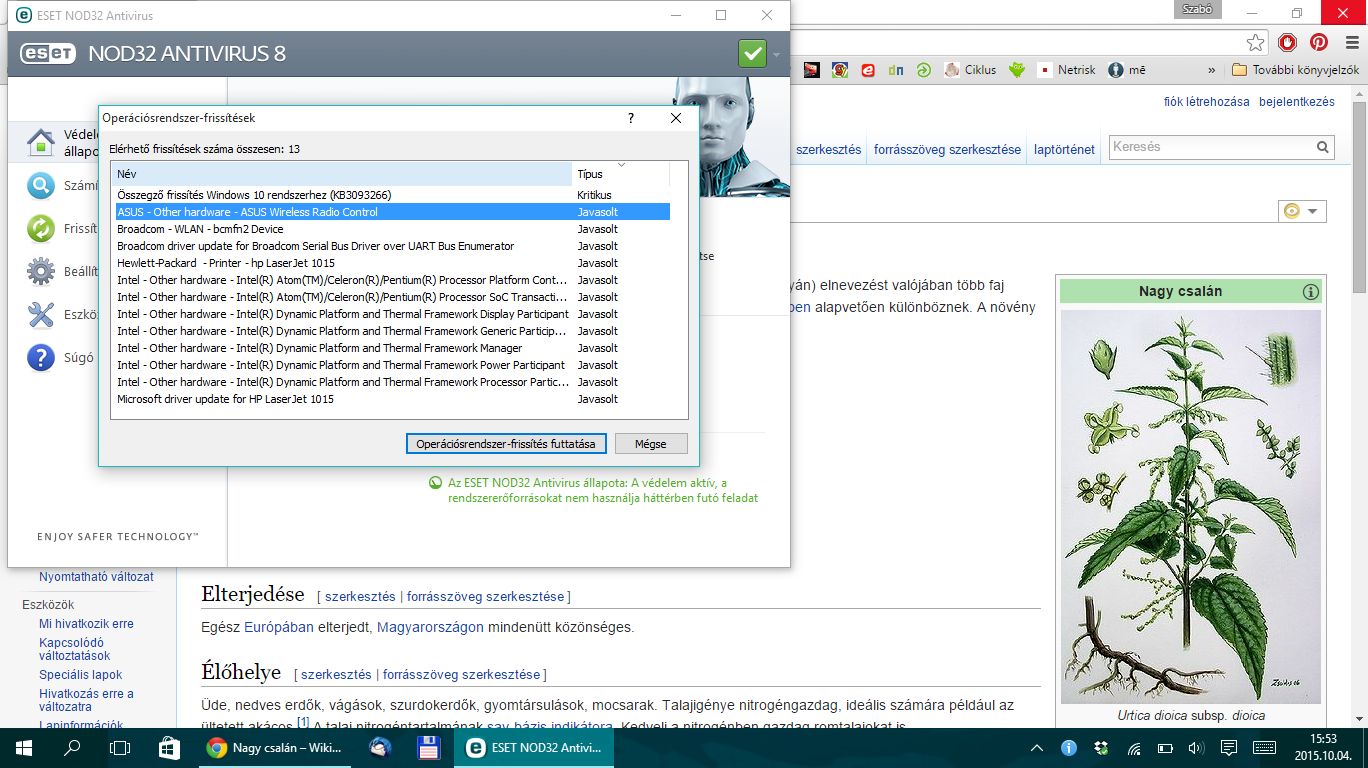Click the Urtica dioica plant illustration

[1190, 506]
